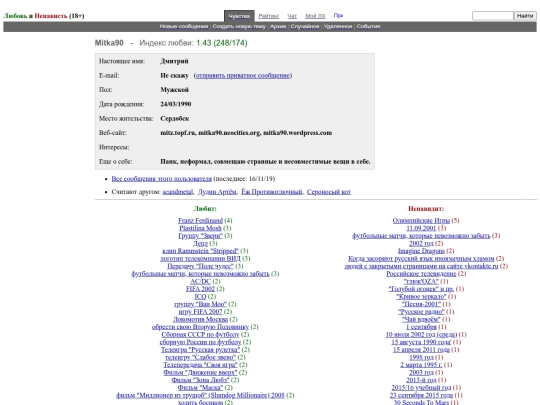Viewport: 540px width, 405px height.
Task: Open the 15 апреля 2011 года topic
Action: point(421,349)
